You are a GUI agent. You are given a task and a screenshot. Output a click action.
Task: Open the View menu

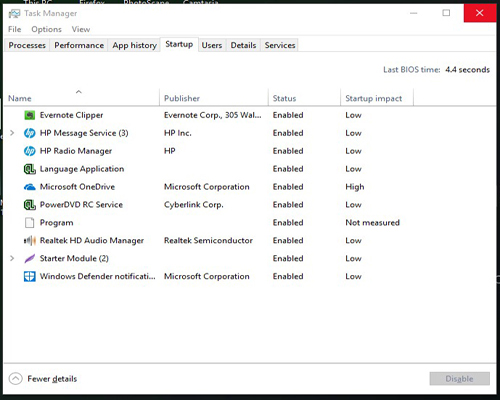[x=81, y=29]
